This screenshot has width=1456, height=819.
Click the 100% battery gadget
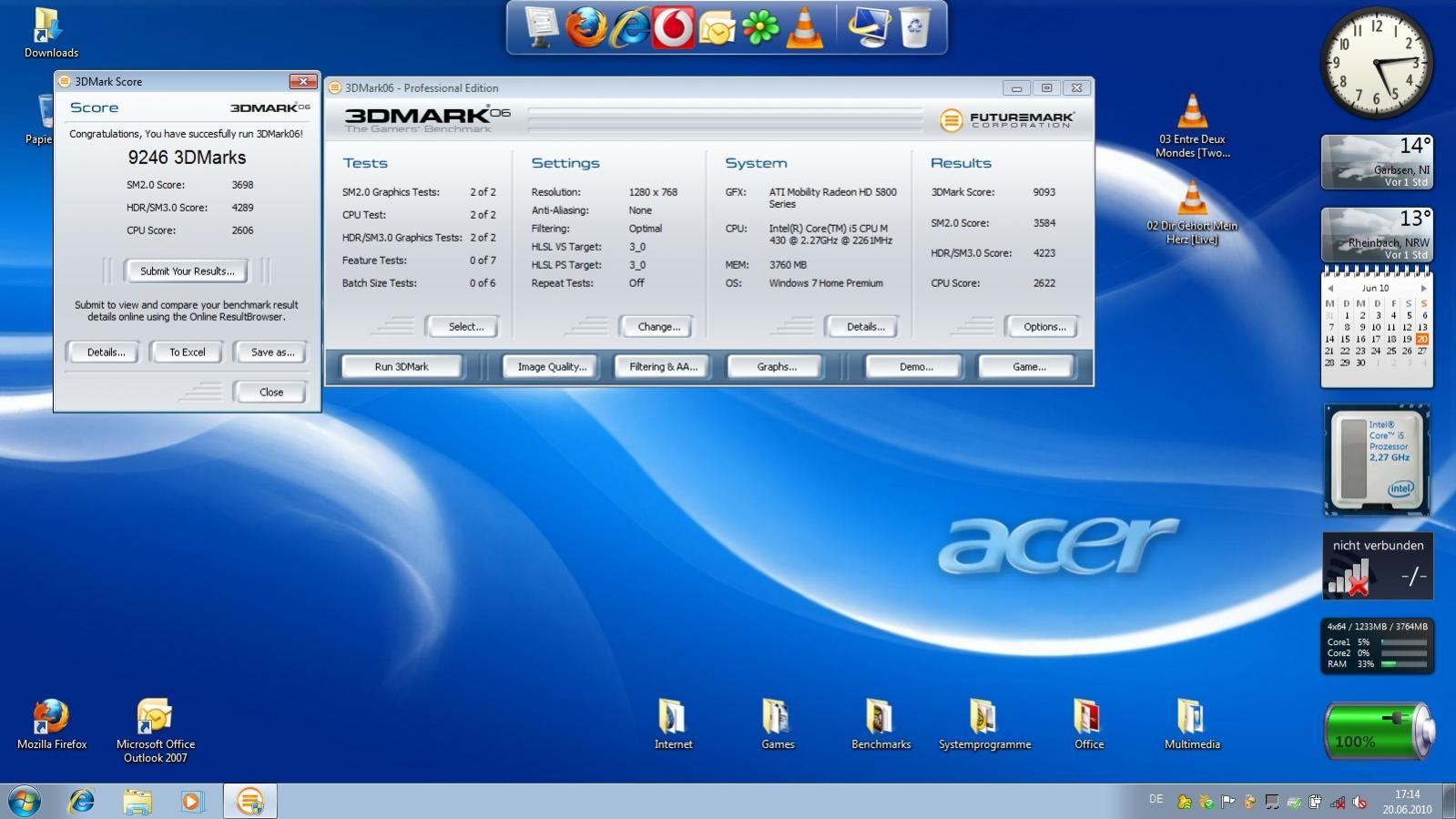coord(1379,730)
